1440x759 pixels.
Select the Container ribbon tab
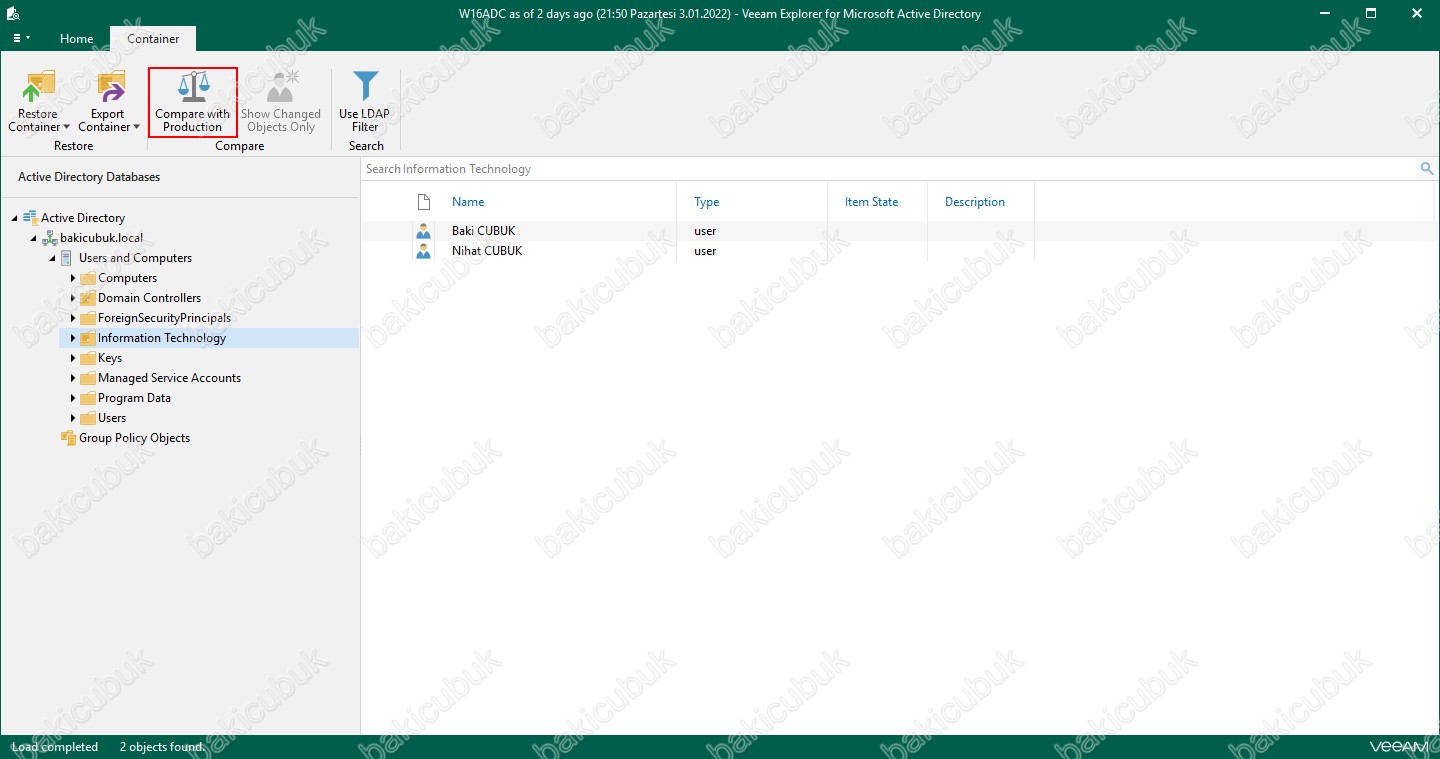point(153,39)
